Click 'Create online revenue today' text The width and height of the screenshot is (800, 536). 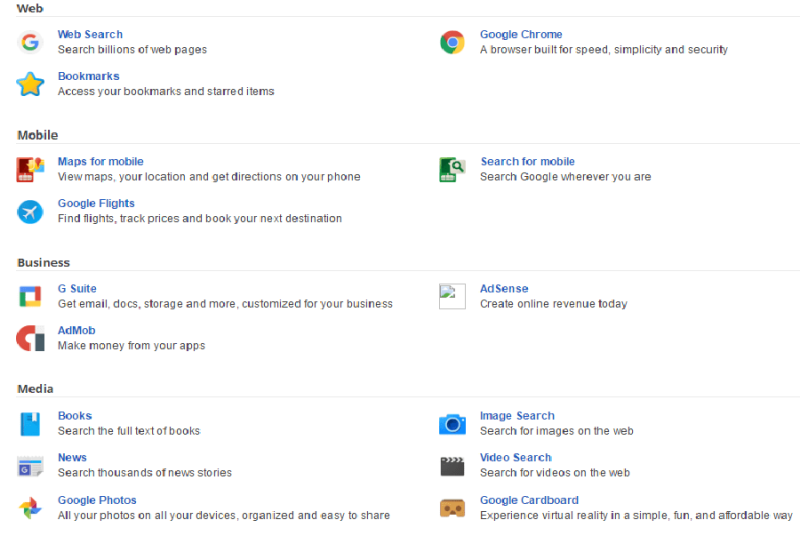coord(554,303)
